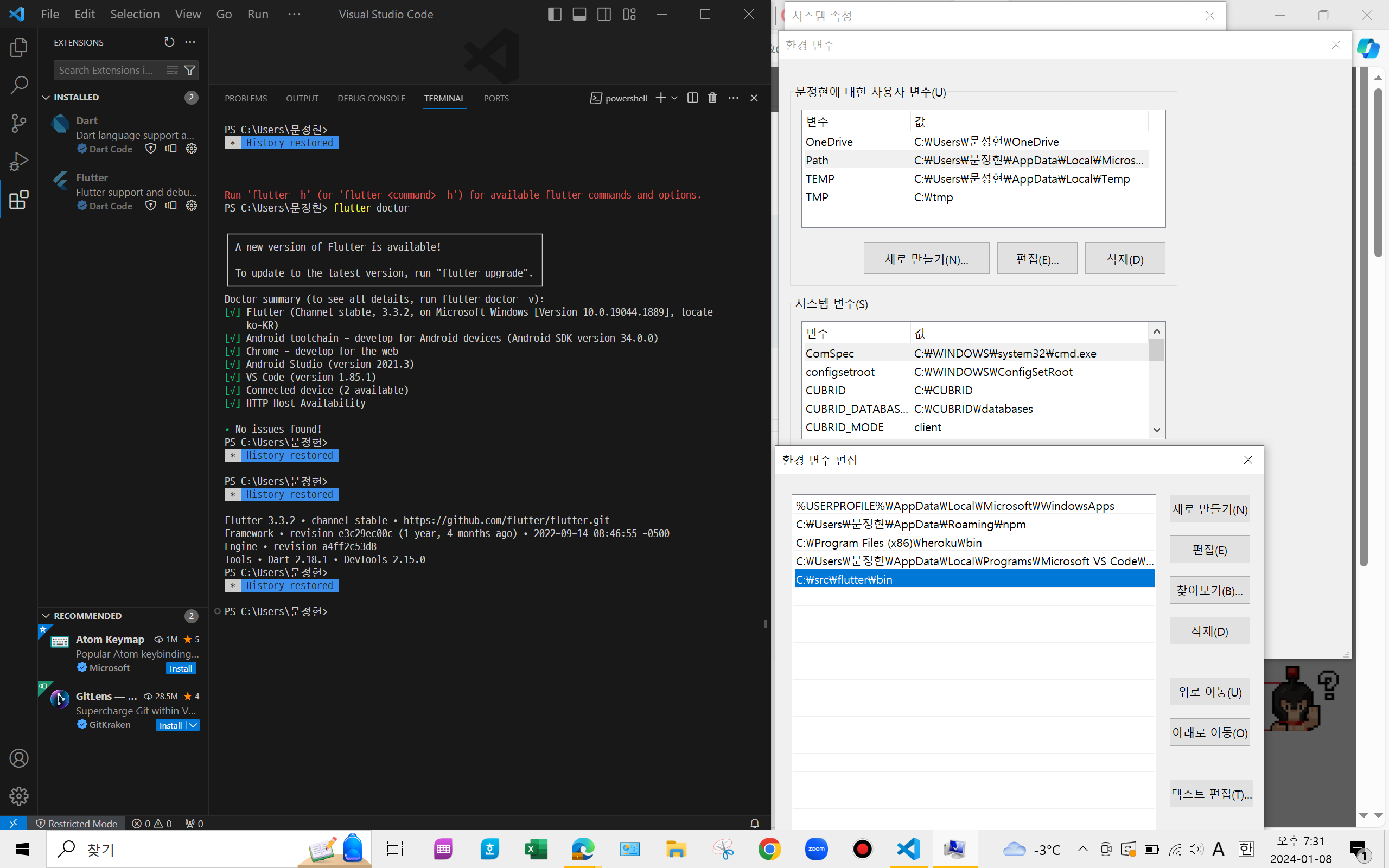The width and height of the screenshot is (1389, 868).
Task: Open Run and Debug view
Action: point(18,161)
